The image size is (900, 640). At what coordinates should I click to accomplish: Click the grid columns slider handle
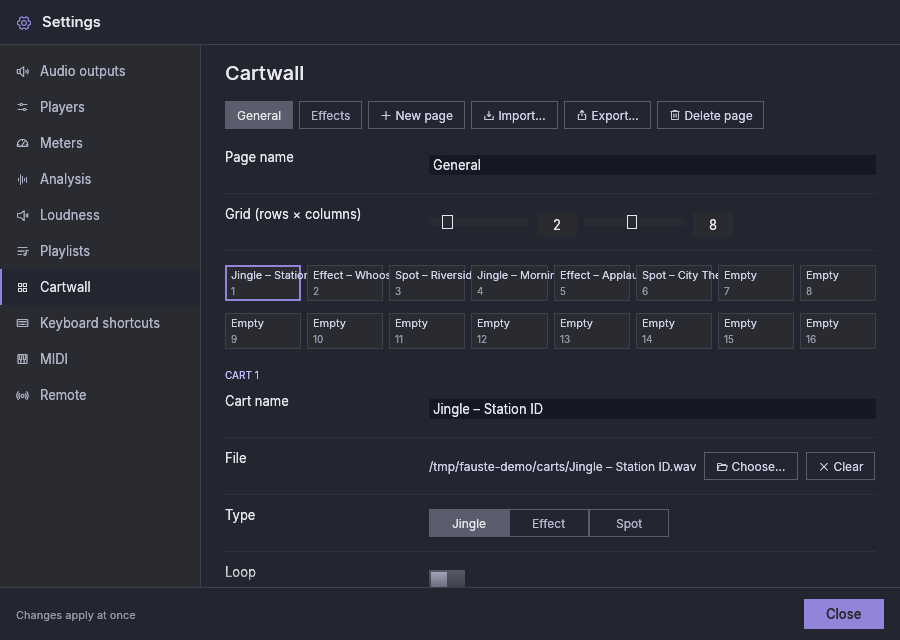click(632, 222)
